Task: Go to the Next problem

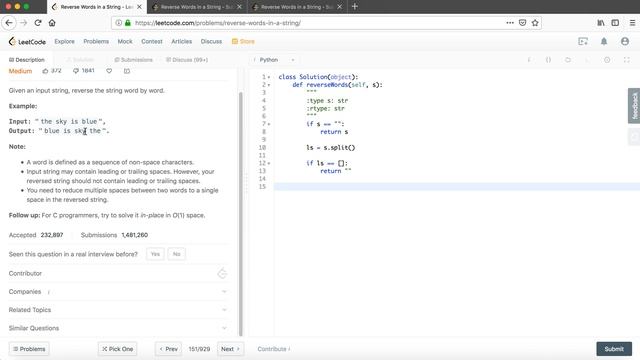Action: pyautogui.click(x=230, y=349)
